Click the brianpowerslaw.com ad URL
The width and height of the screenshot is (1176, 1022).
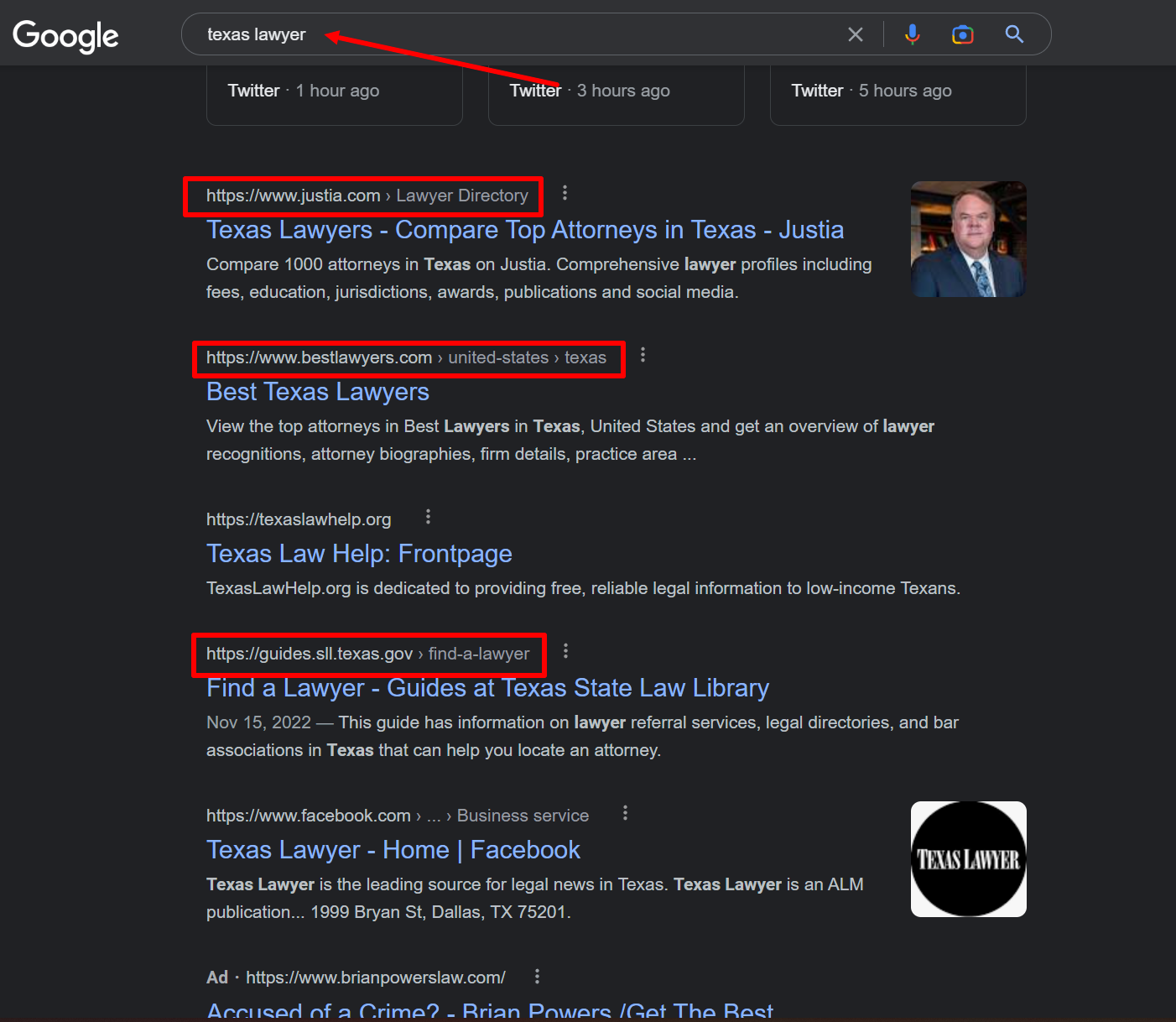376,978
